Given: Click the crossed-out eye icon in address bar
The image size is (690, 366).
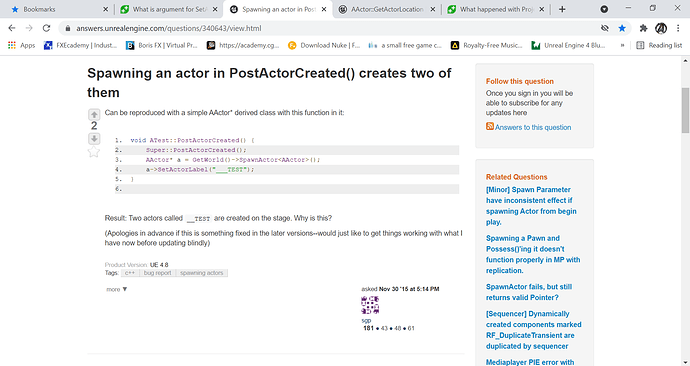Looking at the screenshot, I should tap(605, 28).
